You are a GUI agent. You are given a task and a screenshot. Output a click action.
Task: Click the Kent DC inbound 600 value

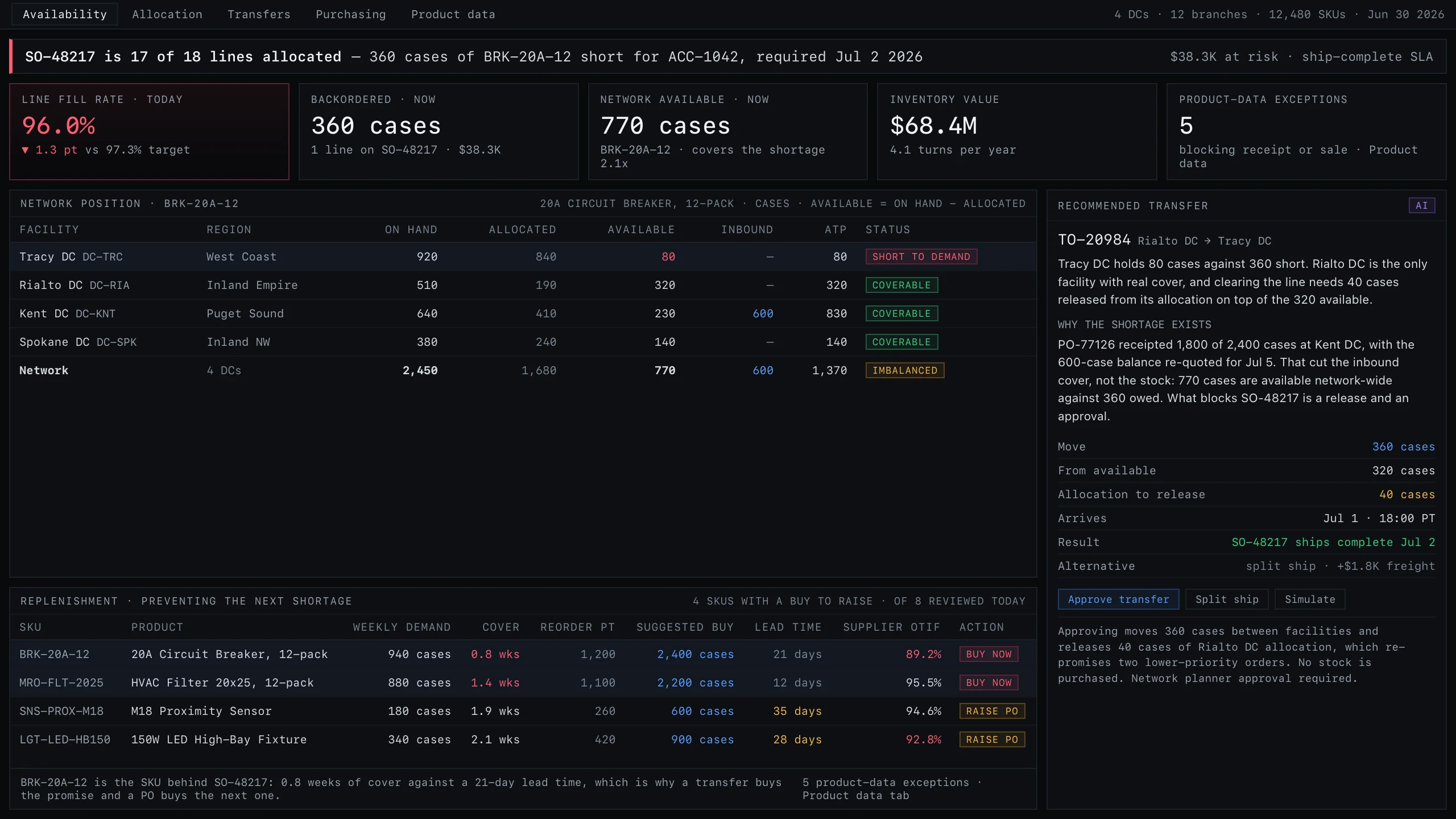point(763,313)
